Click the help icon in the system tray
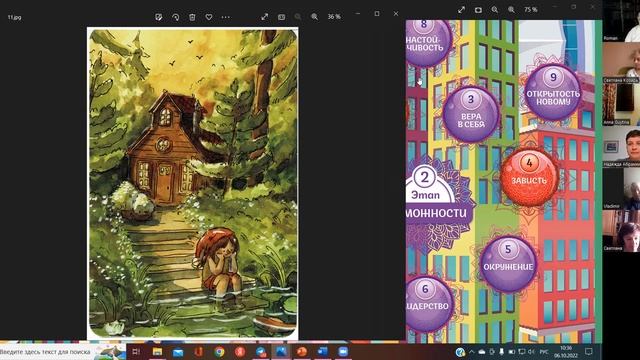This screenshot has width=640, height=360. (460, 351)
